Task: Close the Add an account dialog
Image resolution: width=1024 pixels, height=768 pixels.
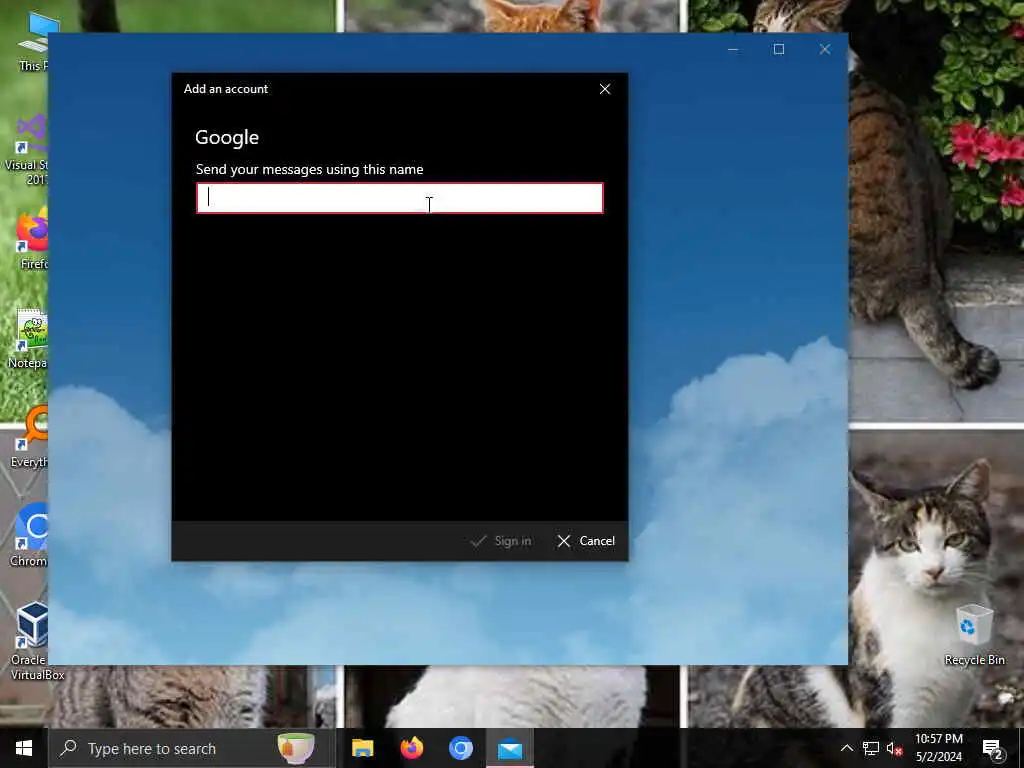Action: [605, 89]
